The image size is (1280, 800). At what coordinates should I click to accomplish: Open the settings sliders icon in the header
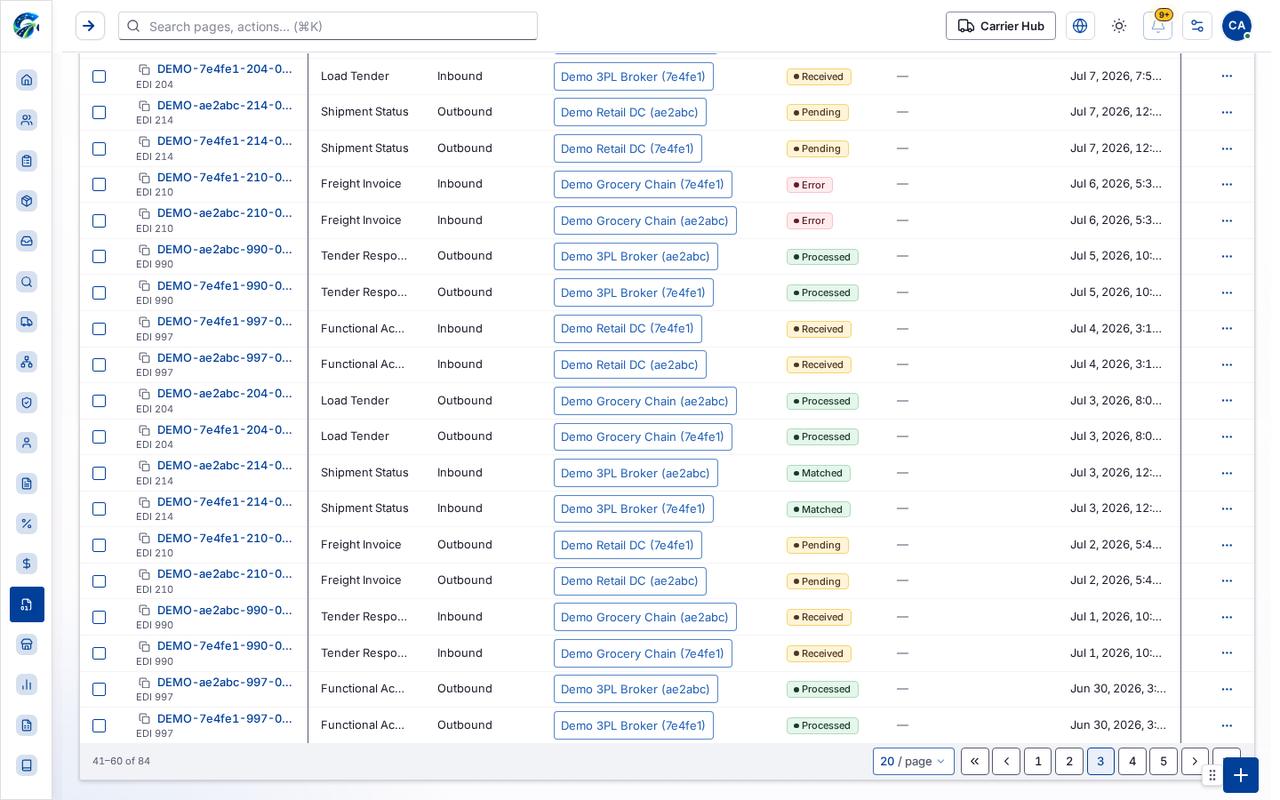1197,26
